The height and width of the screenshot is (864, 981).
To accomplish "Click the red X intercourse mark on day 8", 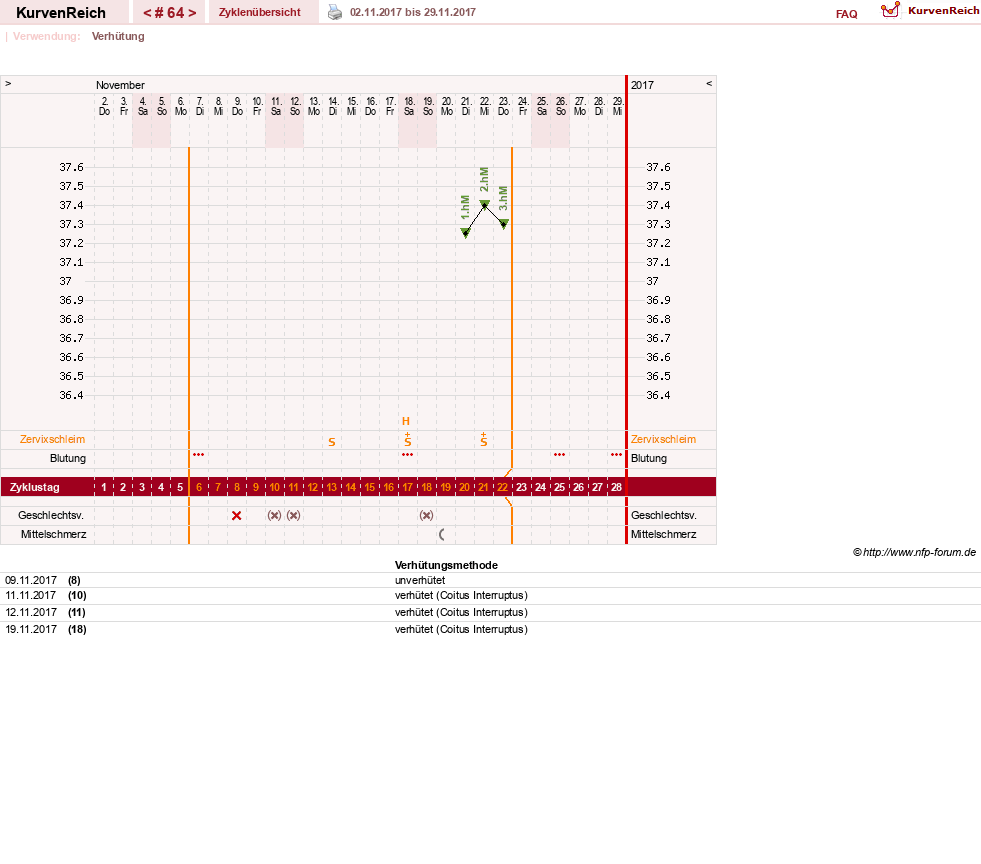I will point(236,516).
